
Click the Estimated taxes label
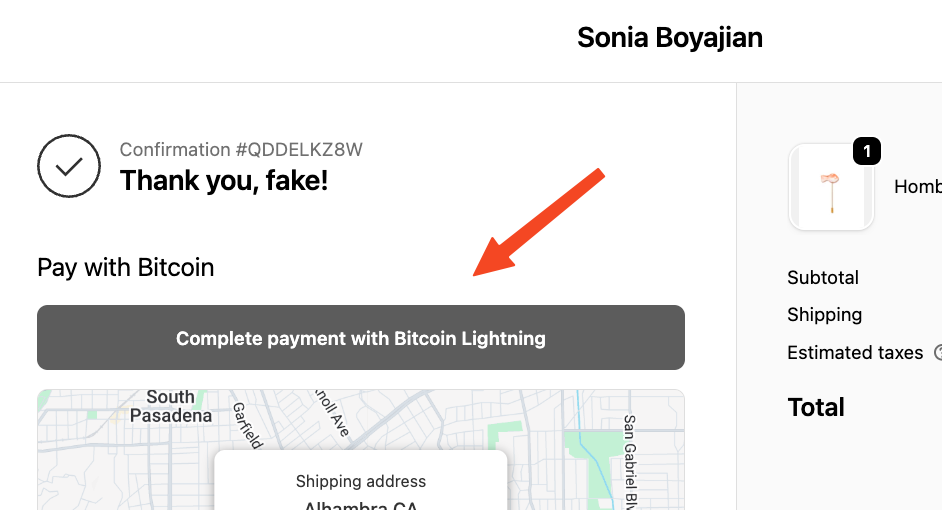tap(855, 352)
